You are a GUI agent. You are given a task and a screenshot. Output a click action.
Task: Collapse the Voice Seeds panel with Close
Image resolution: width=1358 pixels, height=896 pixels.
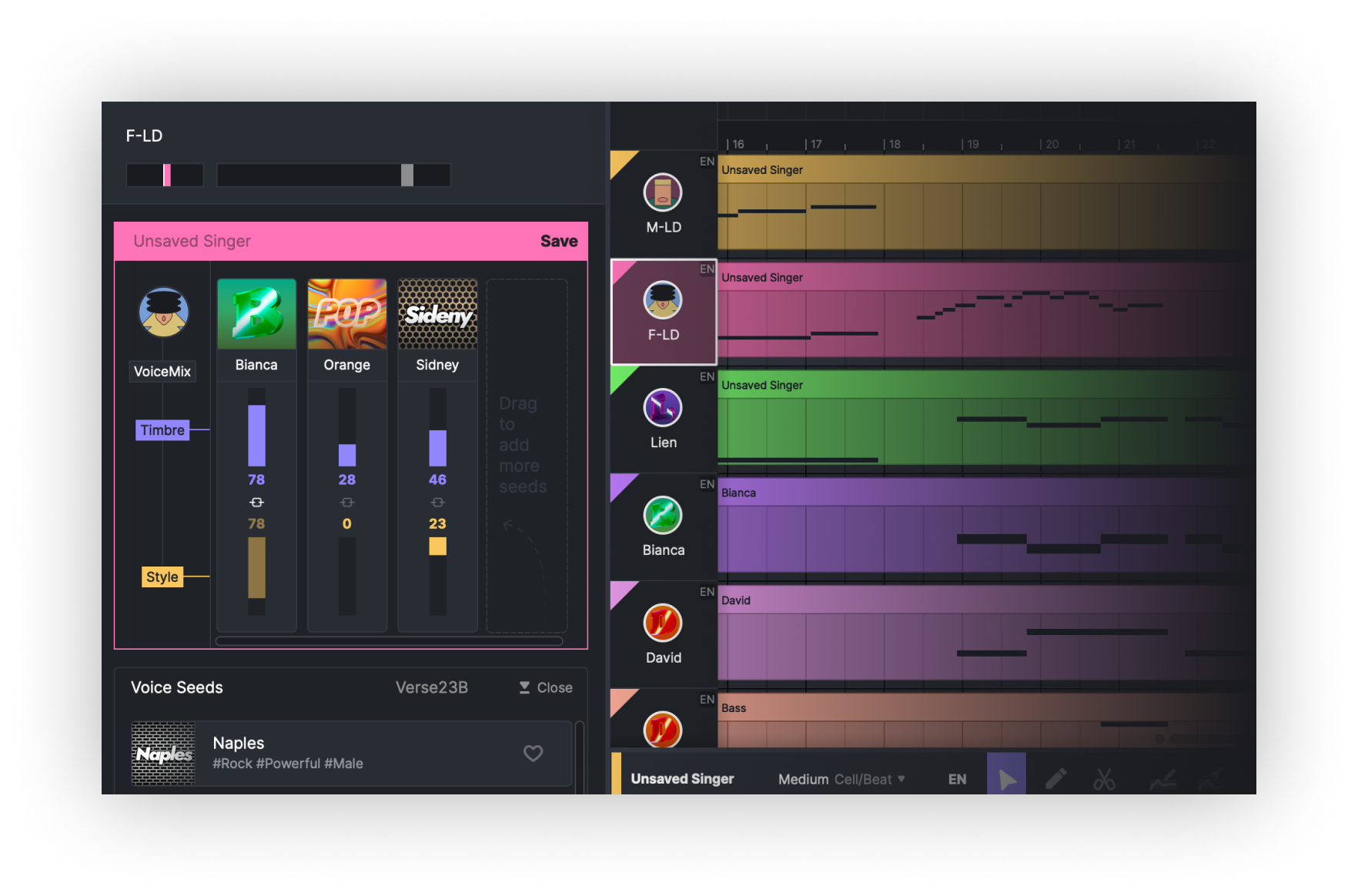click(x=546, y=687)
